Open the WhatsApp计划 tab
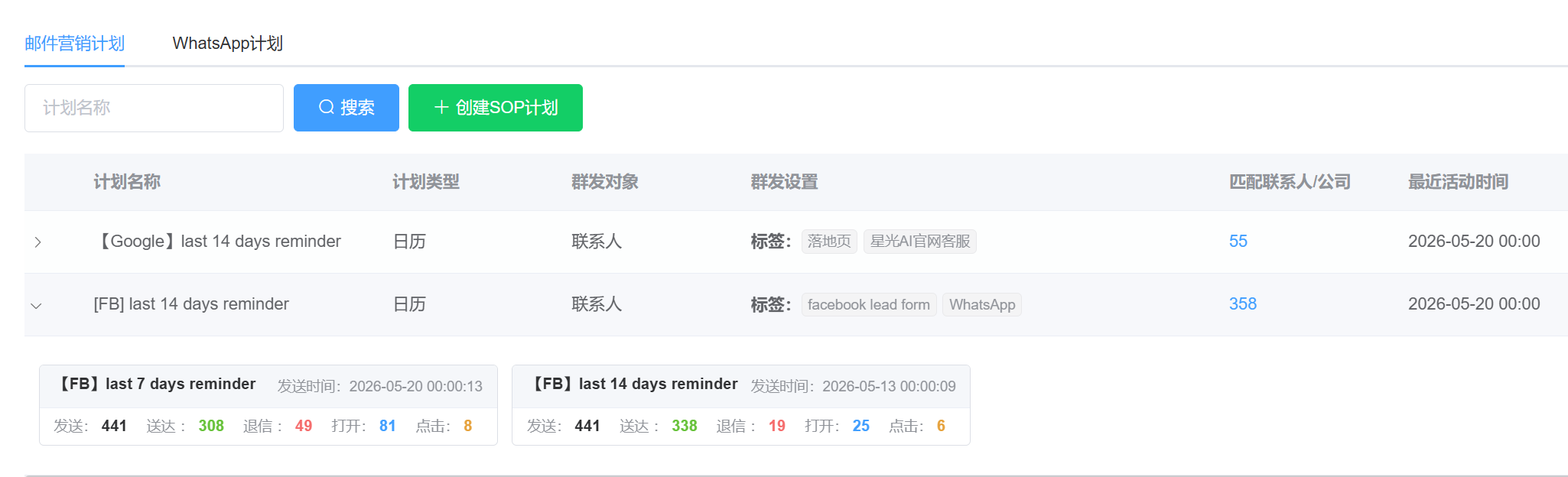1568x477 pixels. pos(227,44)
